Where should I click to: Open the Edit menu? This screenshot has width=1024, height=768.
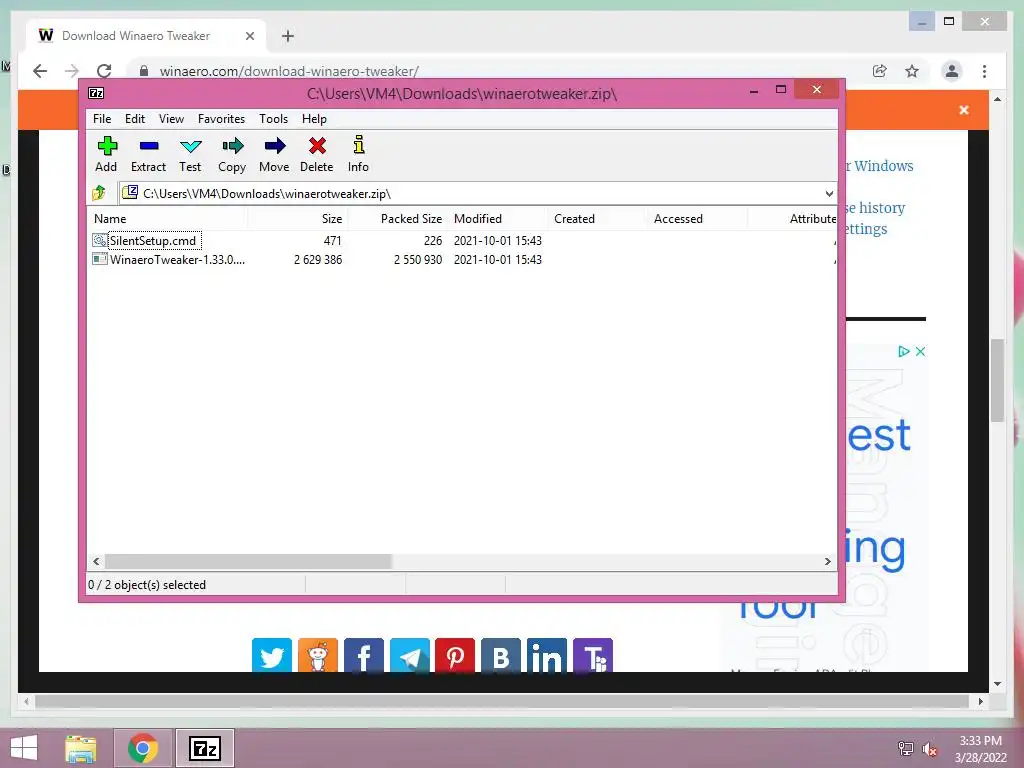[x=135, y=119]
